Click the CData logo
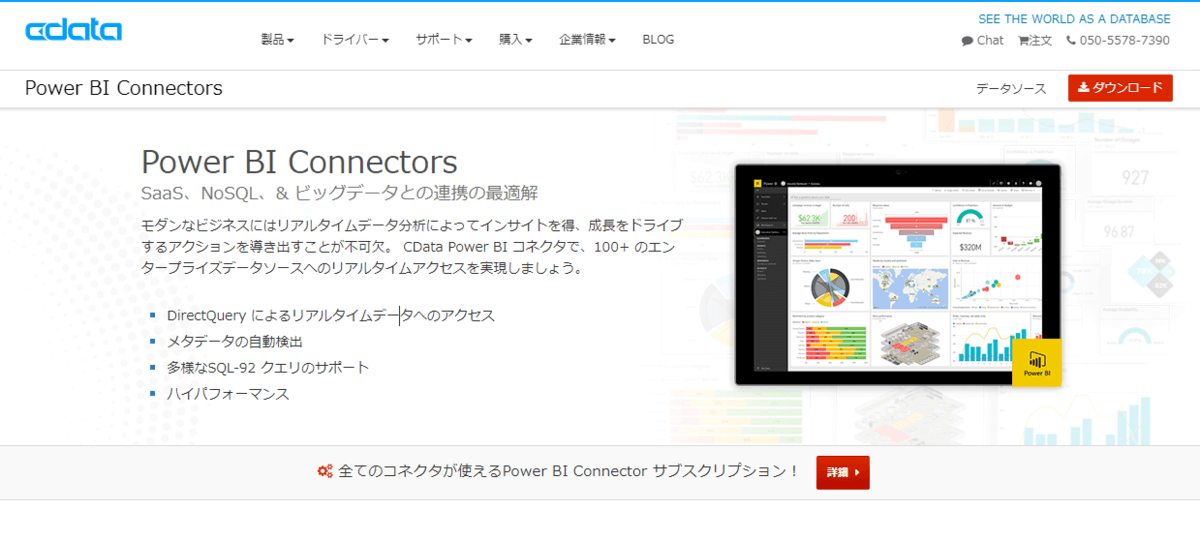The width and height of the screenshot is (1200, 540). pyautogui.click(x=73, y=30)
